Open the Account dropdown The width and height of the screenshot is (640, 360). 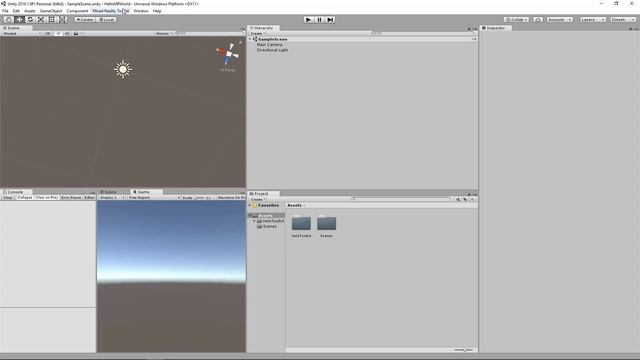point(560,20)
